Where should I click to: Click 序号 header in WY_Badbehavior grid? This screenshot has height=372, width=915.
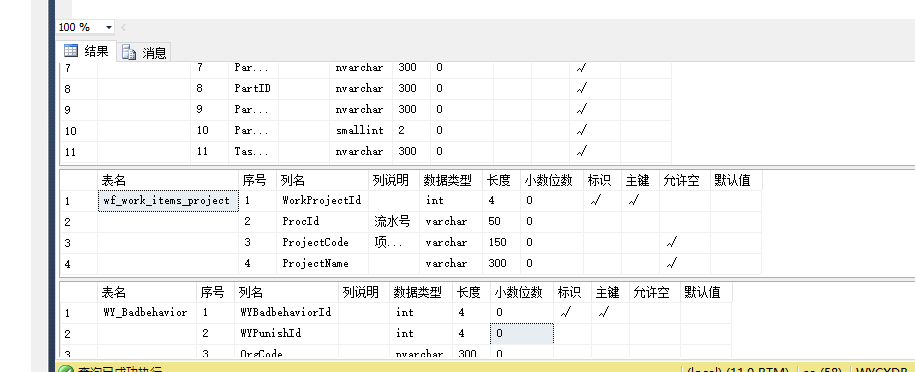215,292
